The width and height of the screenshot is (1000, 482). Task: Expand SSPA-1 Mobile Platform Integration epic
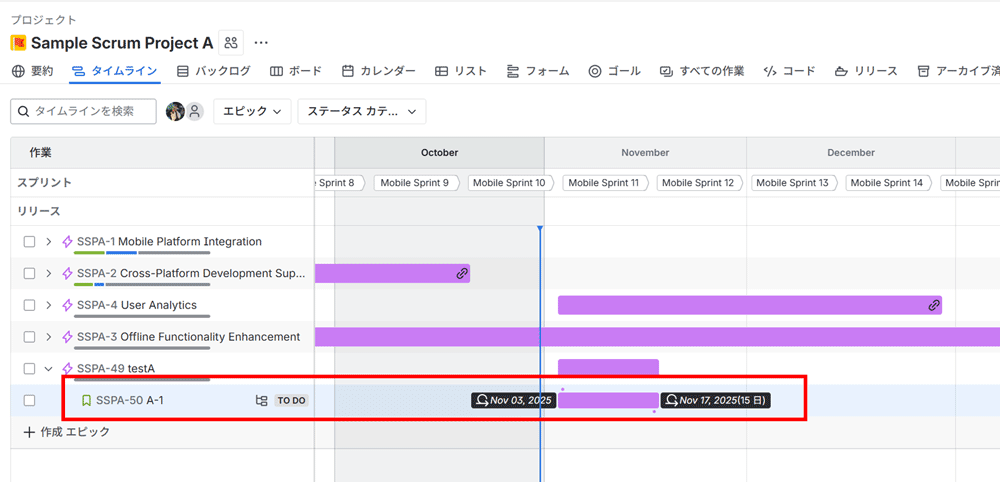(x=48, y=242)
